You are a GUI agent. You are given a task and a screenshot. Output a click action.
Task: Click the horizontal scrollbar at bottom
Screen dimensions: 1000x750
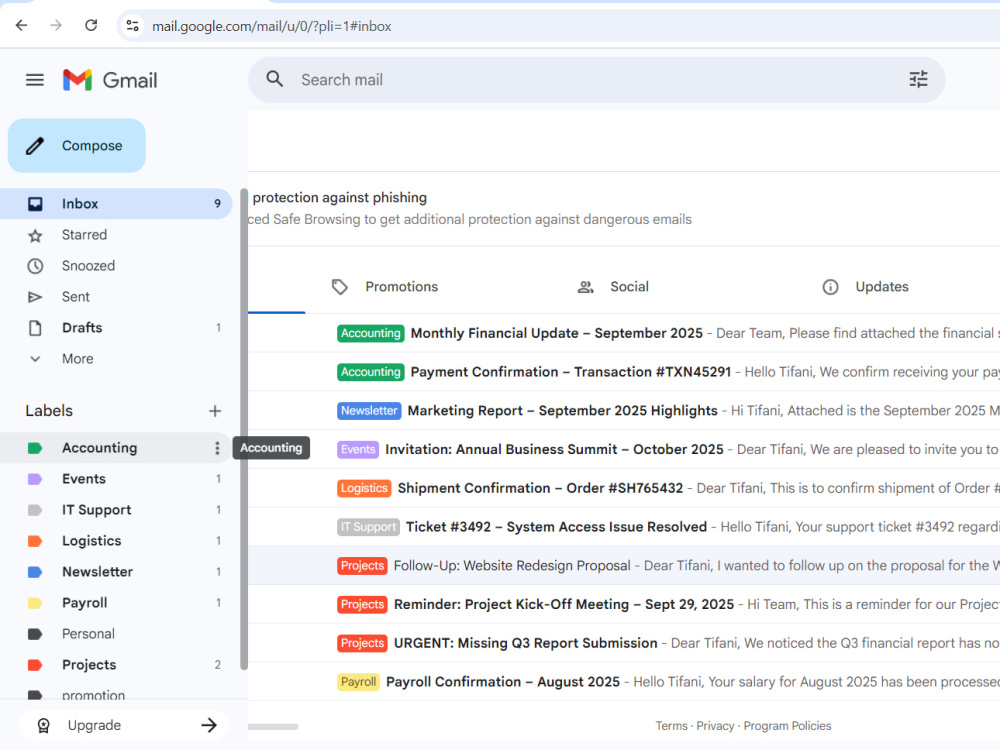click(x=273, y=726)
